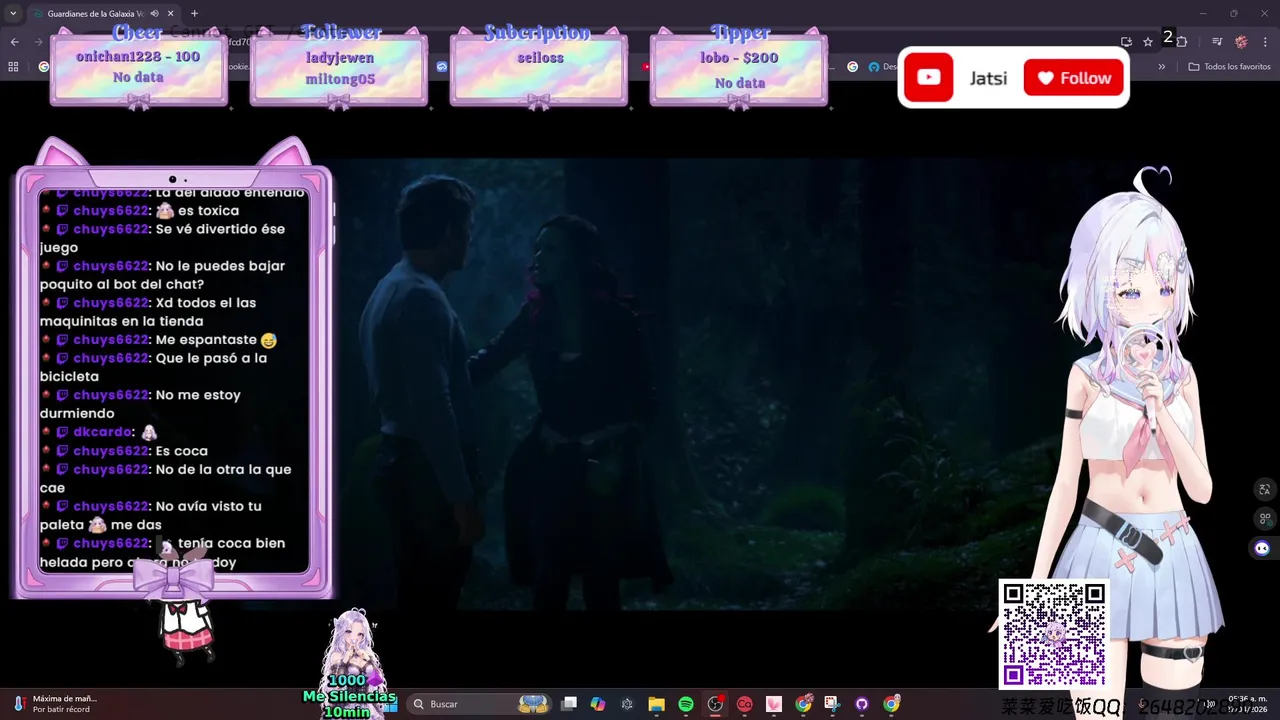Open the Chrome extensions puzzle icon
The image size is (1280, 720).
coord(1182,42)
